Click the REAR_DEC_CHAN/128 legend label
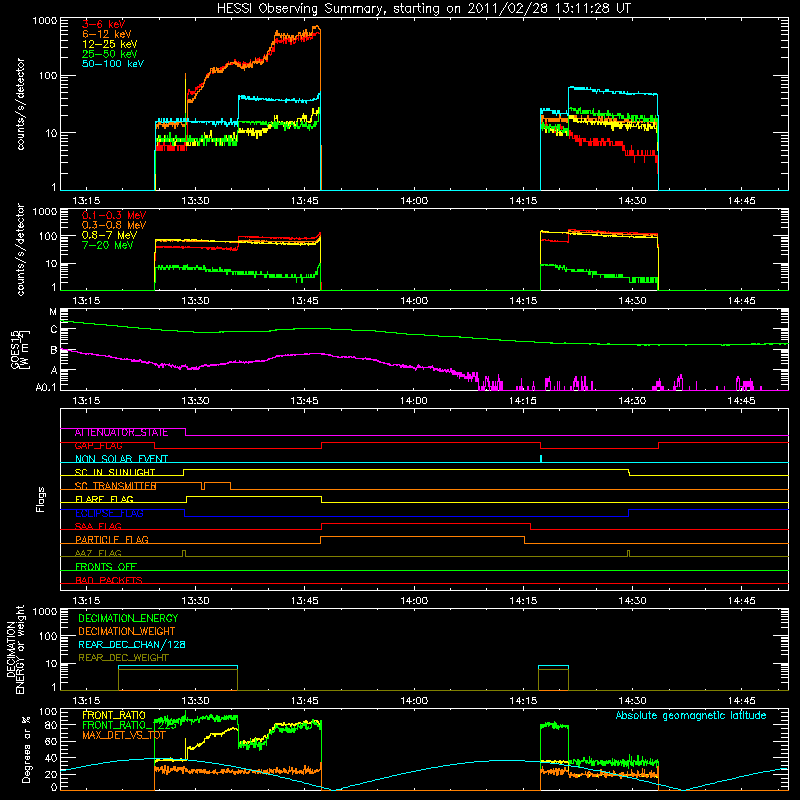 (x=132, y=645)
